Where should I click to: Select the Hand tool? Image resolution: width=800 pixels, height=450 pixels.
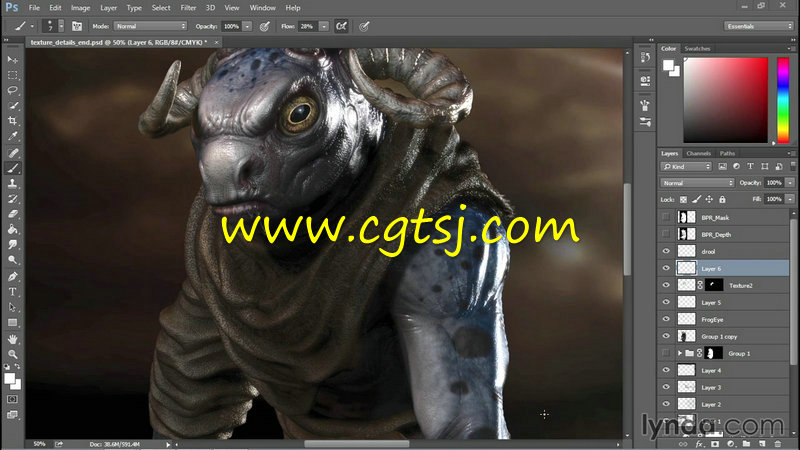[12, 339]
